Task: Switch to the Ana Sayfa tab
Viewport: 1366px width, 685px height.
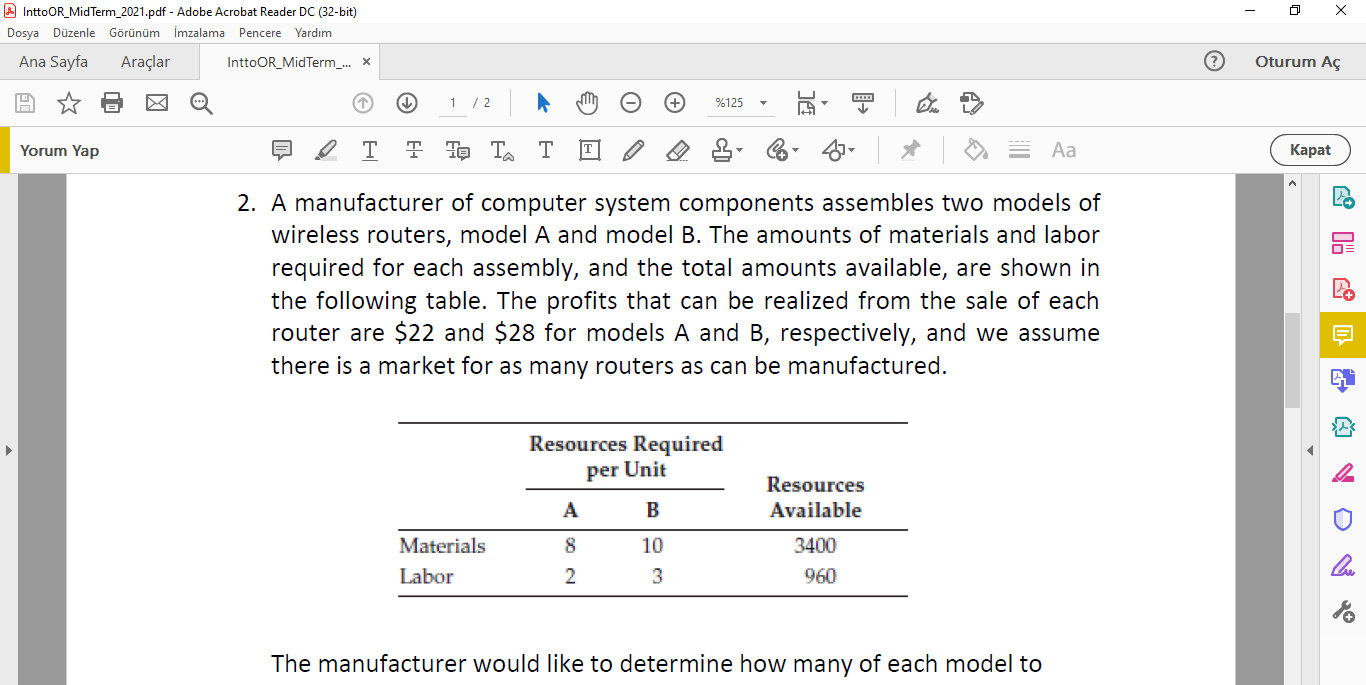Action: (52, 61)
